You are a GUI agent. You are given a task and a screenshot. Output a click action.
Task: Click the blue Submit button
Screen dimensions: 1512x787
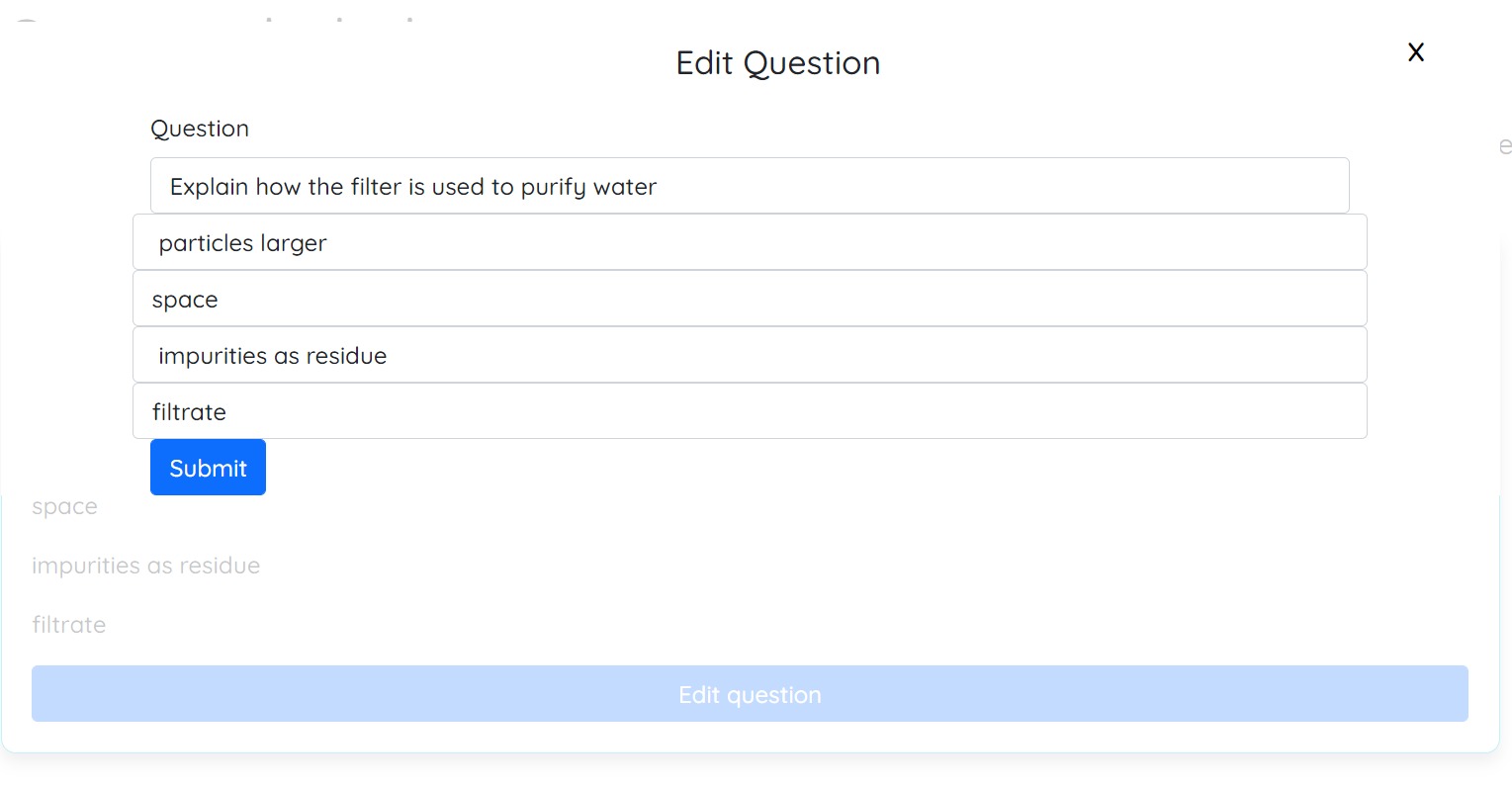click(208, 468)
